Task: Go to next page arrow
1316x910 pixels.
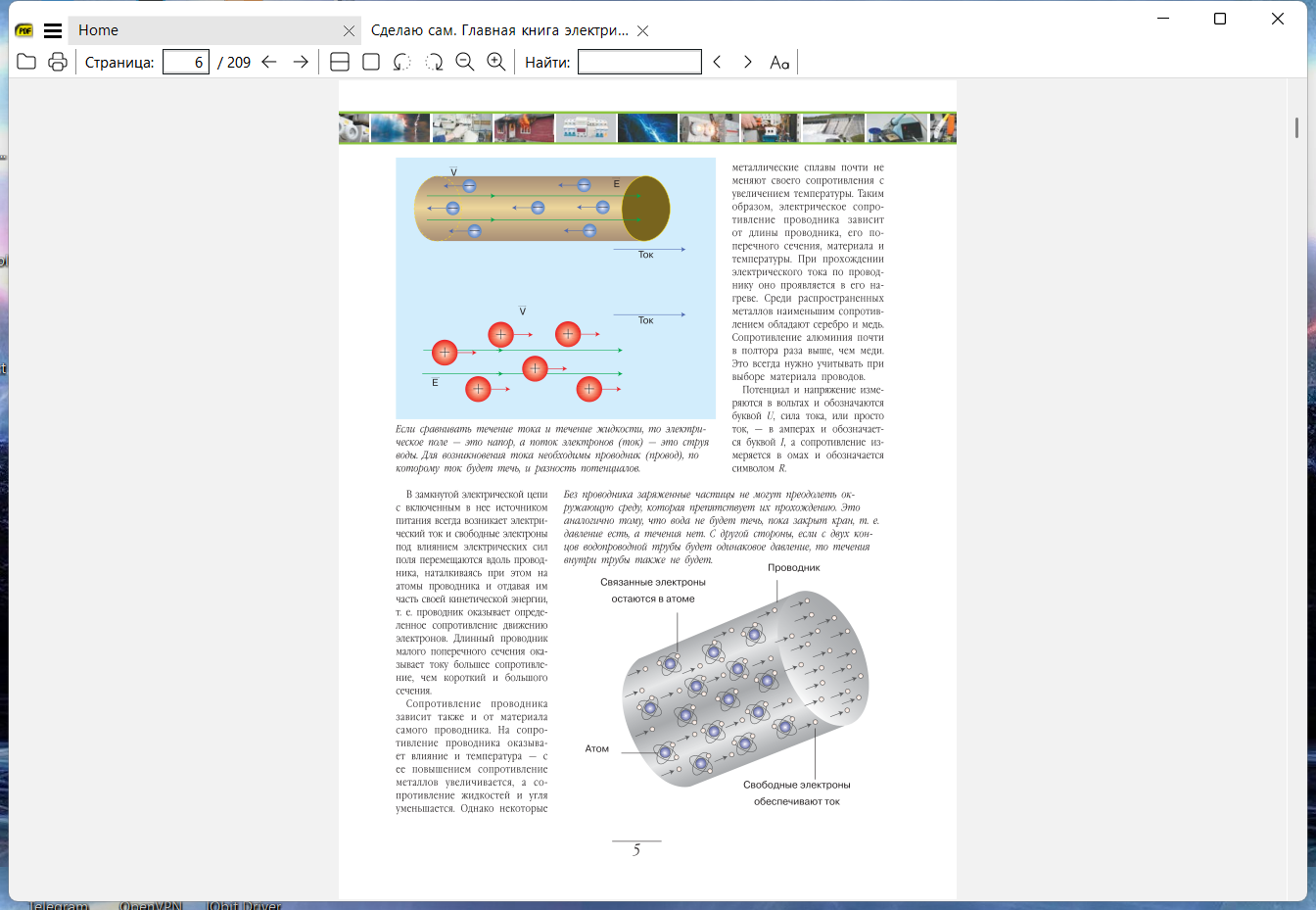Action: click(301, 62)
